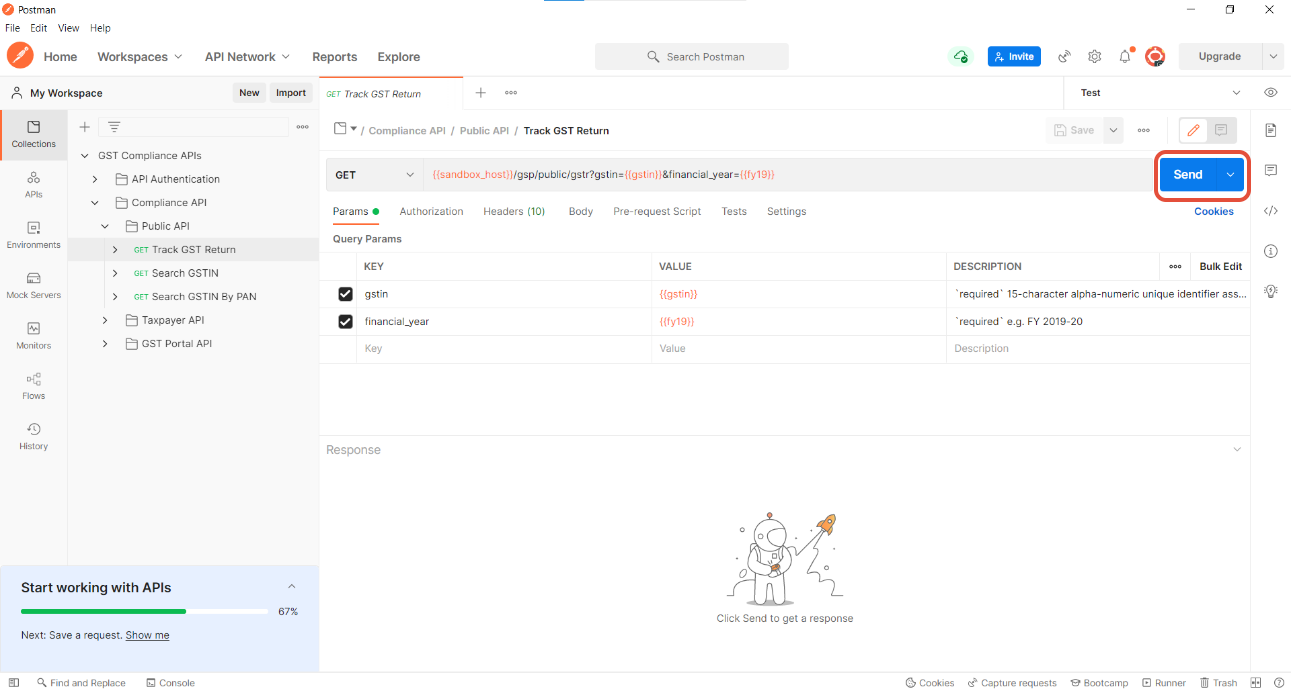Open the Monitors sidebar panel
This screenshot has width=1291, height=691.
pyautogui.click(x=33, y=335)
